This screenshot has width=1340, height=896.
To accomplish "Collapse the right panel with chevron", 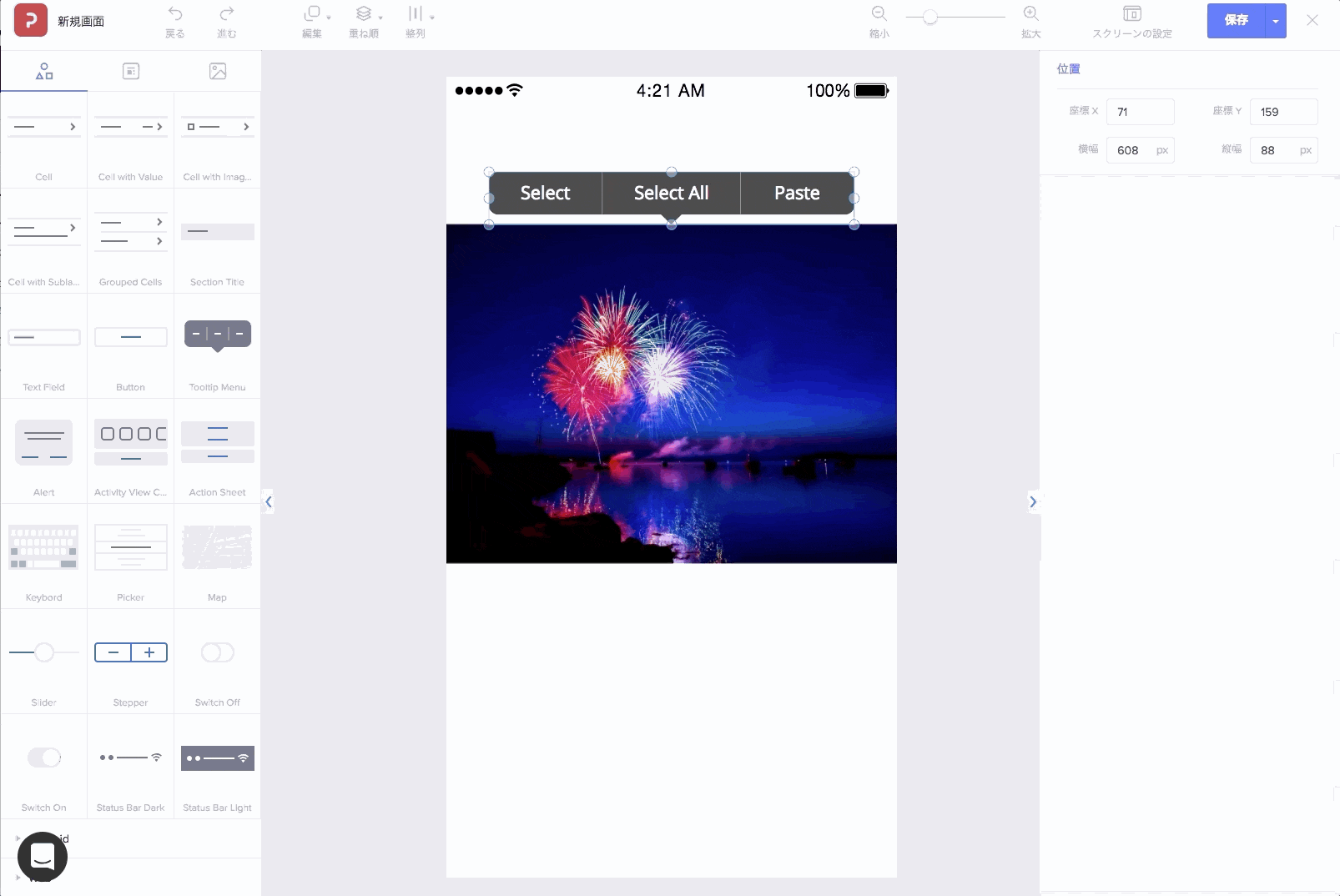I will (1033, 501).
